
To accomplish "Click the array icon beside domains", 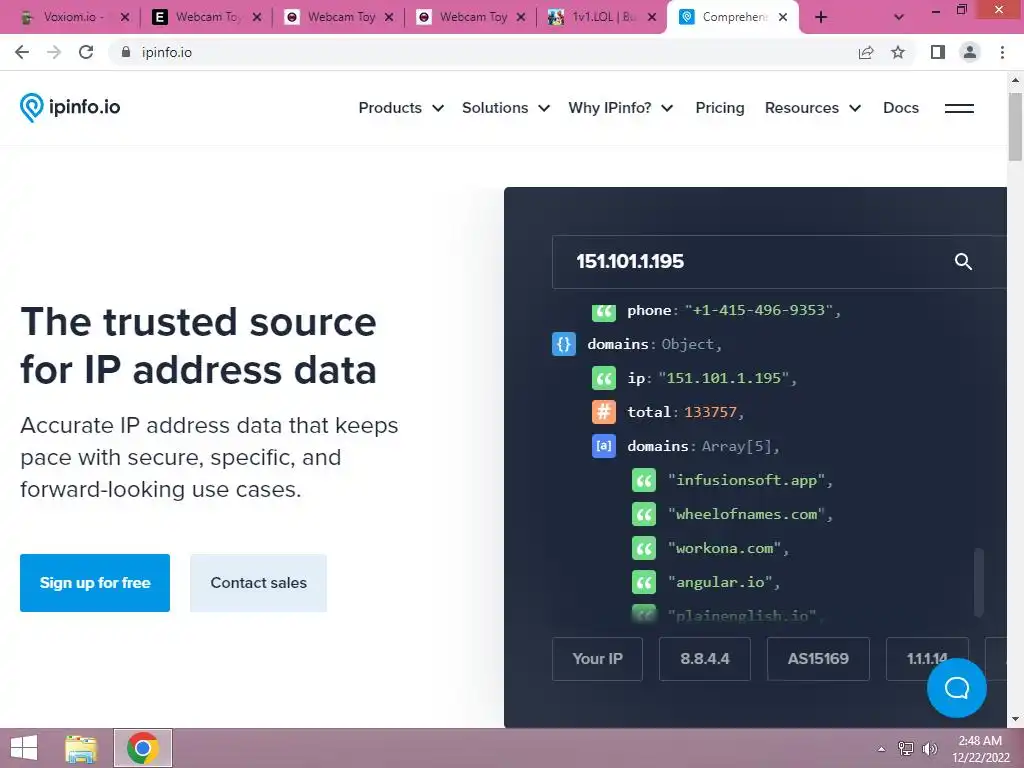I will pos(603,446).
